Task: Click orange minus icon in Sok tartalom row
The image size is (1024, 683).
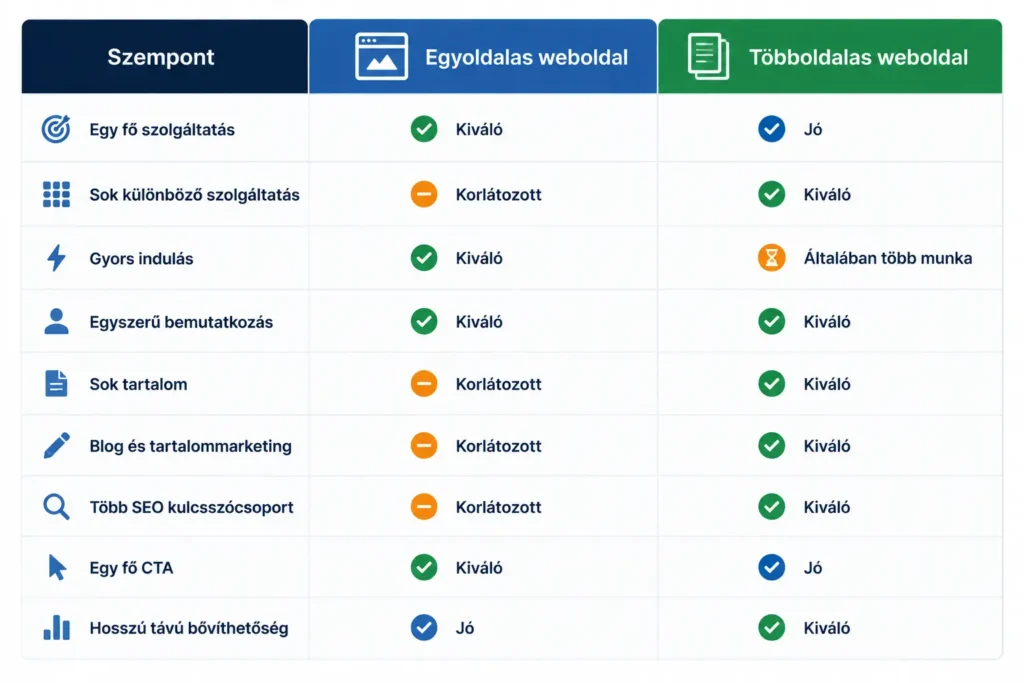Action: [424, 383]
